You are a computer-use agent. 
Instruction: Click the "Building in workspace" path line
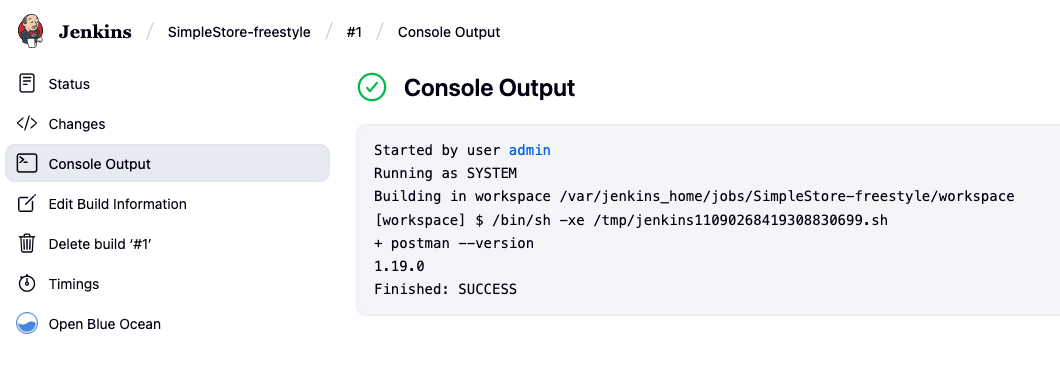click(x=694, y=197)
